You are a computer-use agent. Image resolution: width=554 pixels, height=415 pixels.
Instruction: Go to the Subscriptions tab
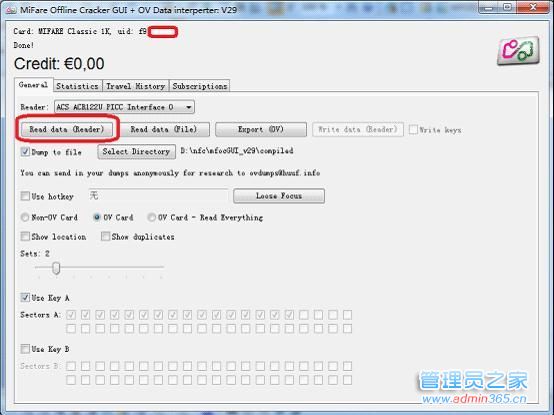pos(200,86)
